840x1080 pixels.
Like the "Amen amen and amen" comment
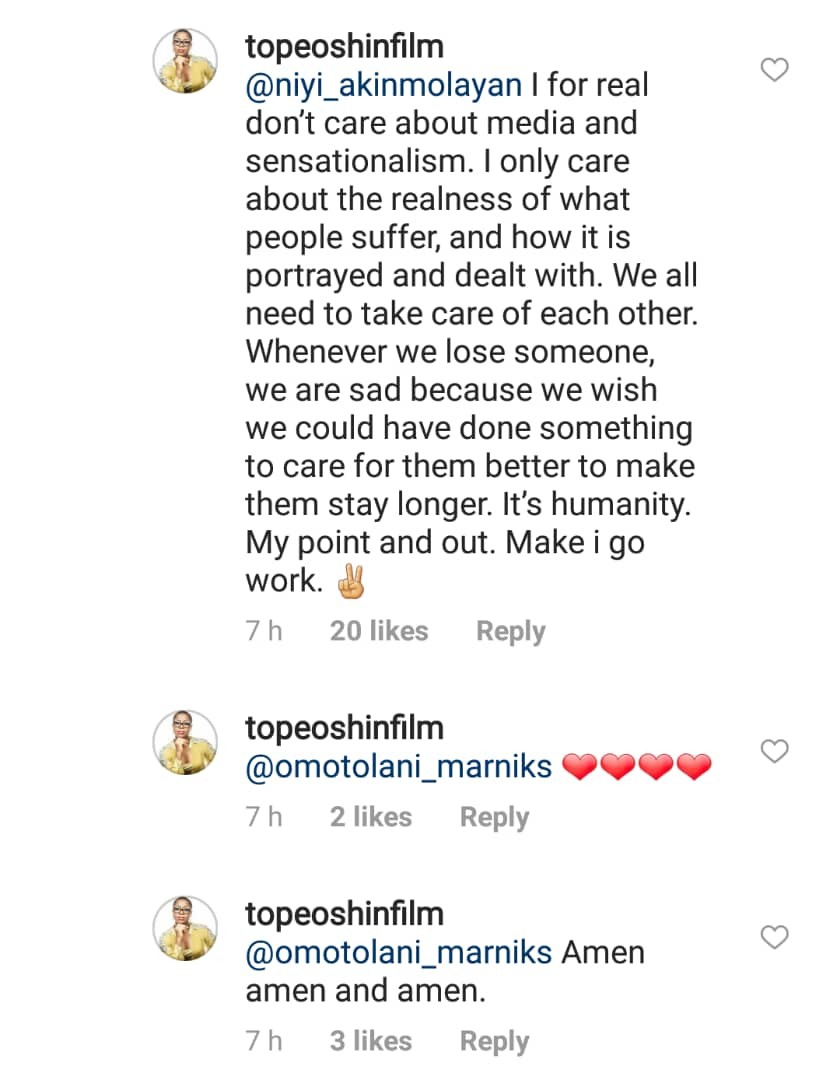coord(775,937)
